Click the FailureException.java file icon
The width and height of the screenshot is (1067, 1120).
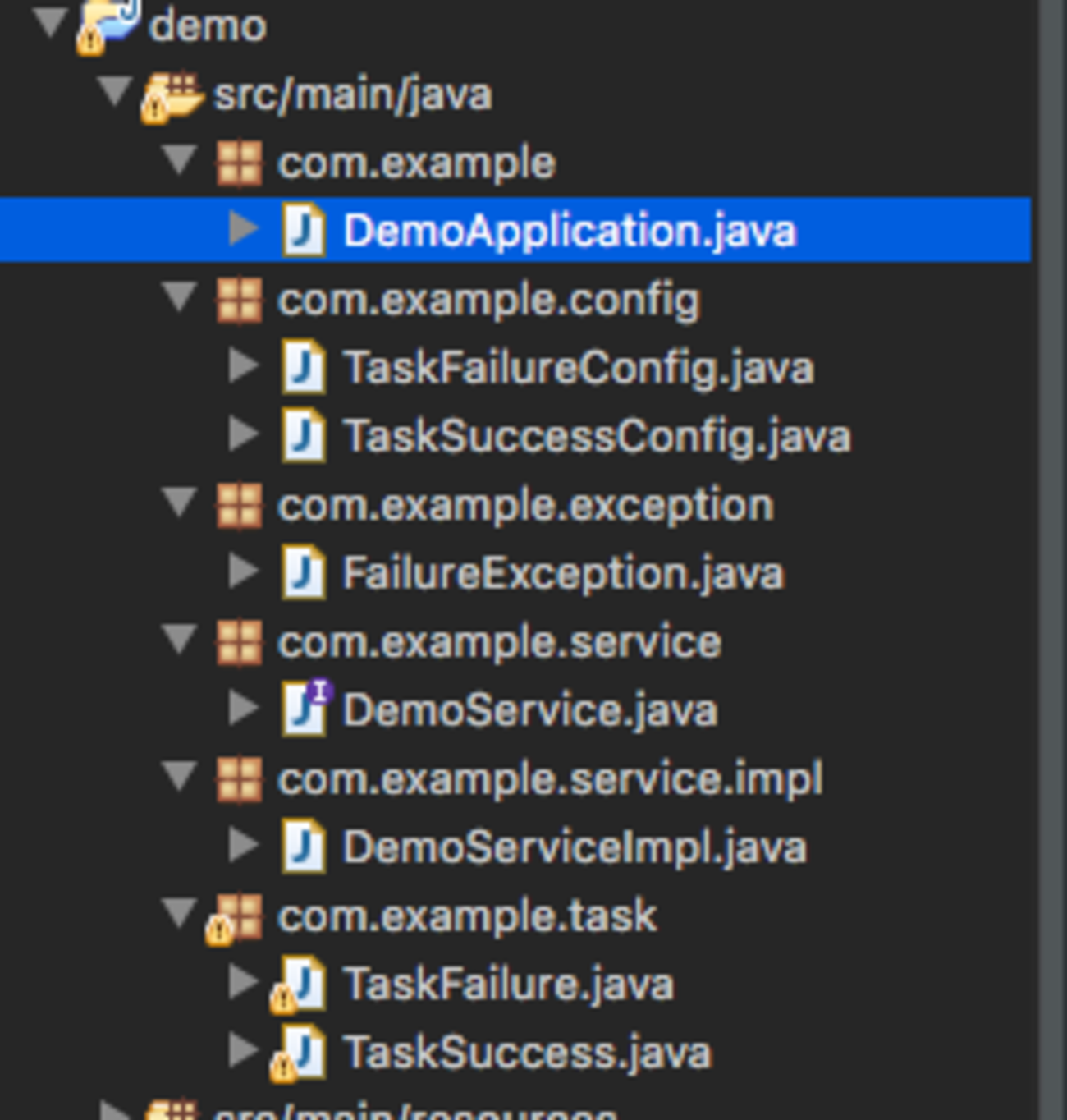pyautogui.click(x=304, y=573)
